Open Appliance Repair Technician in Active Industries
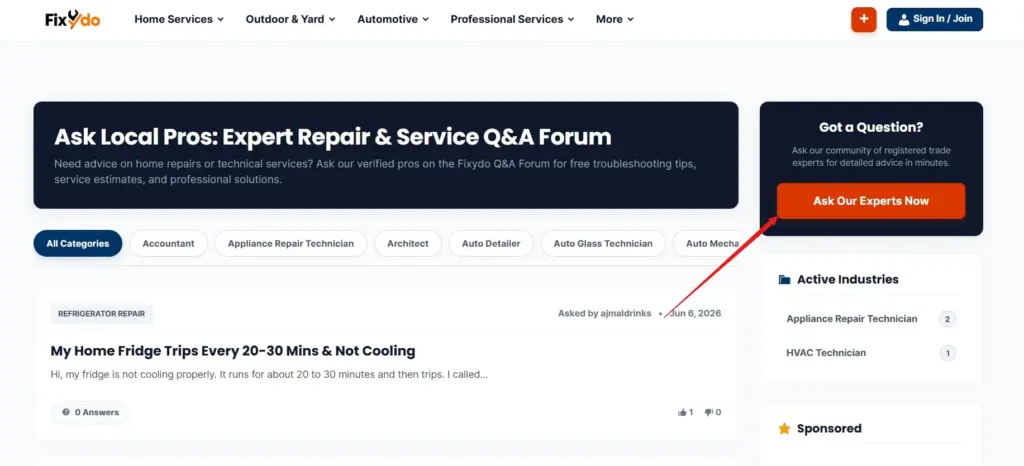The width and height of the screenshot is (1024, 466). [852, 319]
